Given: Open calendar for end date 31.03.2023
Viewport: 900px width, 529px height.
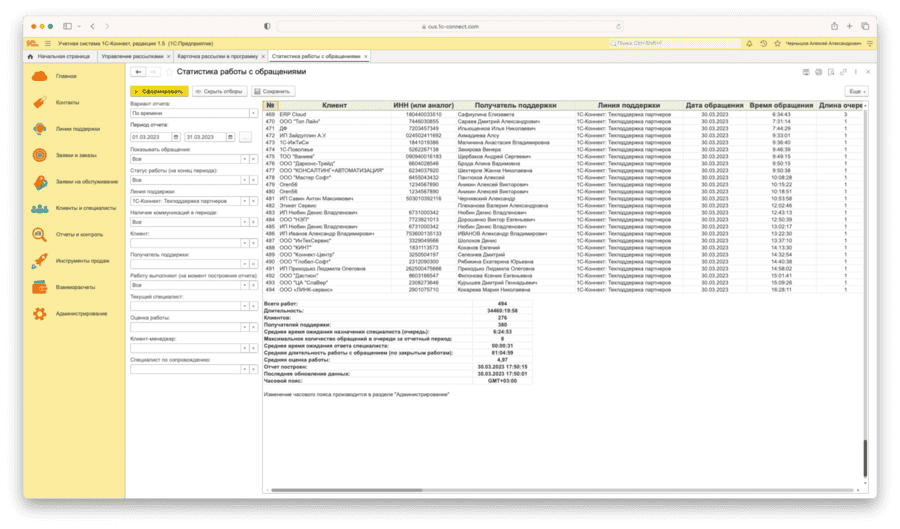Looking at the screenshot, I should click(x=230, y=137).
